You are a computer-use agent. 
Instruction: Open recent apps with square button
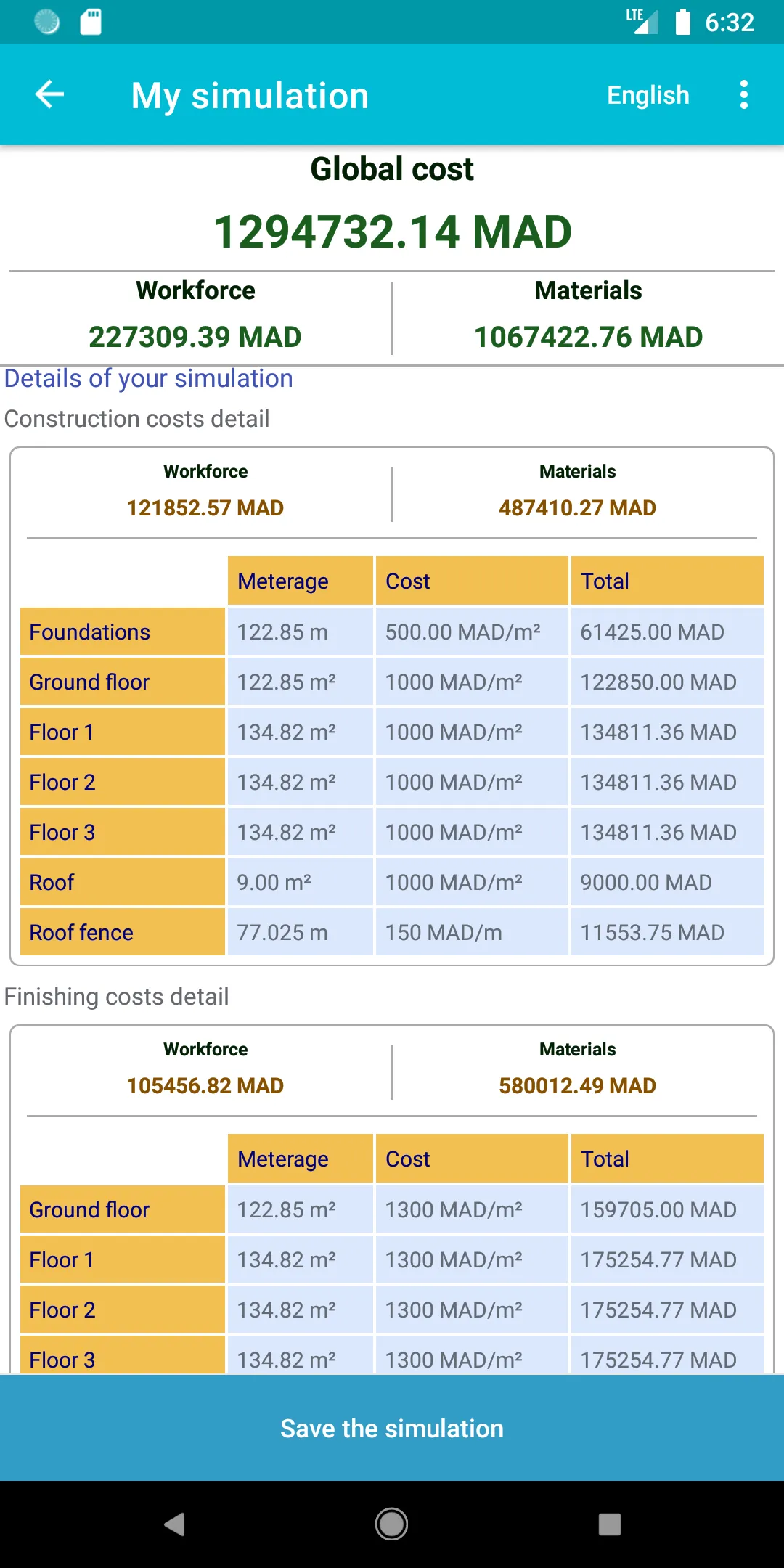point(610,1524)
